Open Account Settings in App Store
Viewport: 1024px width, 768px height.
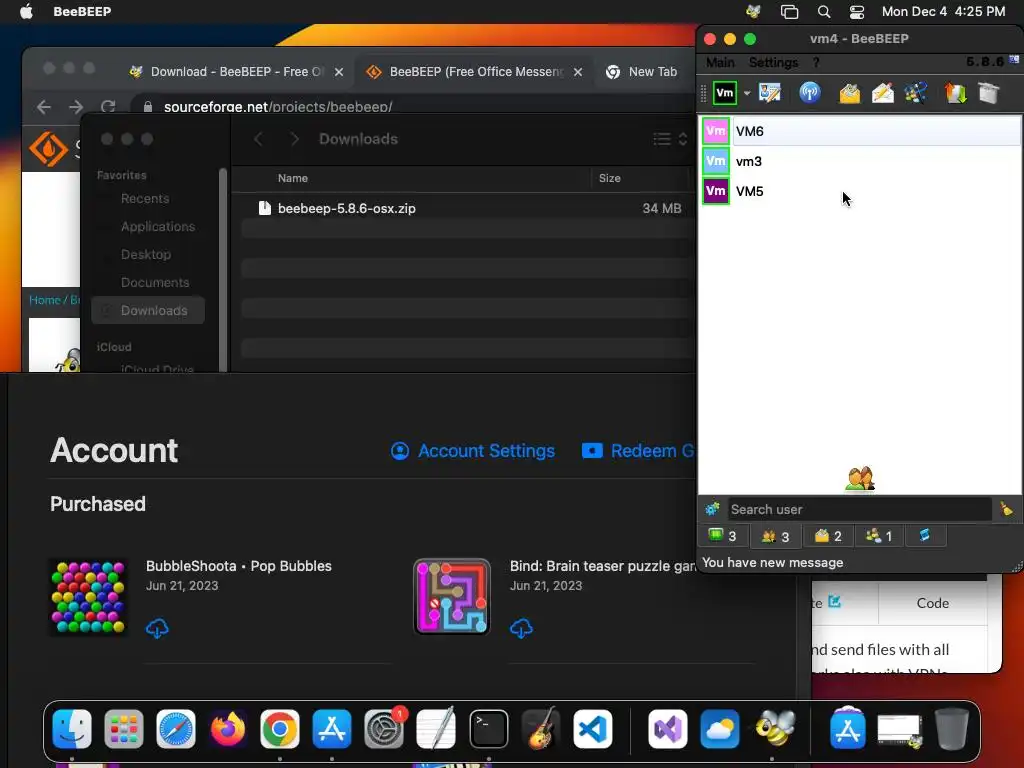473,451
